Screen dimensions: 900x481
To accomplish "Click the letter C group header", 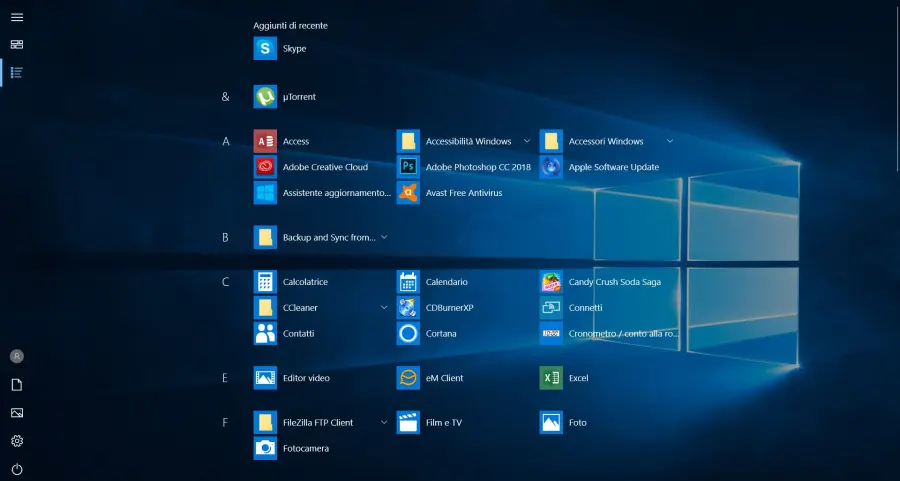I will pos(226,282).
